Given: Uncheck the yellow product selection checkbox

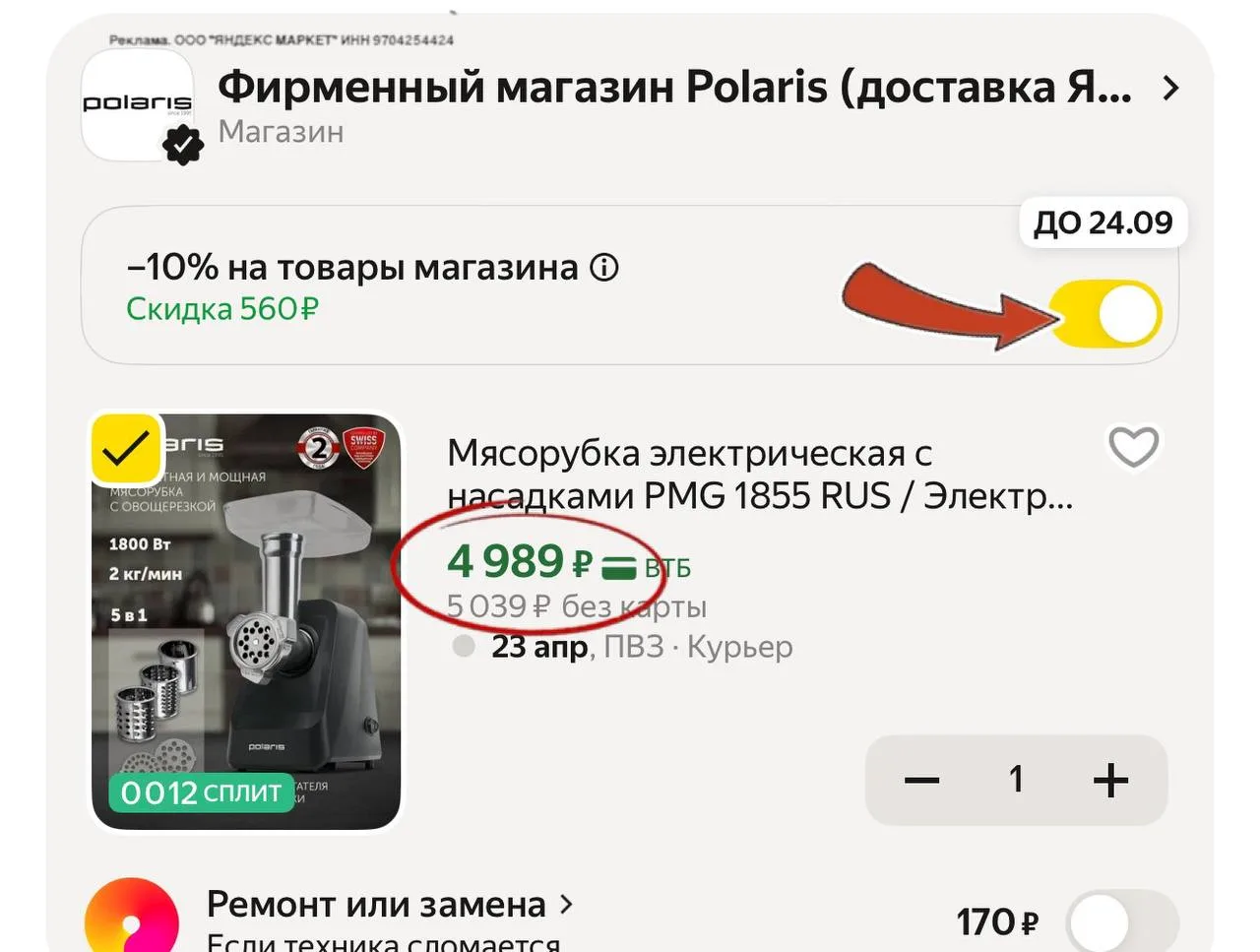Looking at the screenshot, I should click(x=127, y=449).
